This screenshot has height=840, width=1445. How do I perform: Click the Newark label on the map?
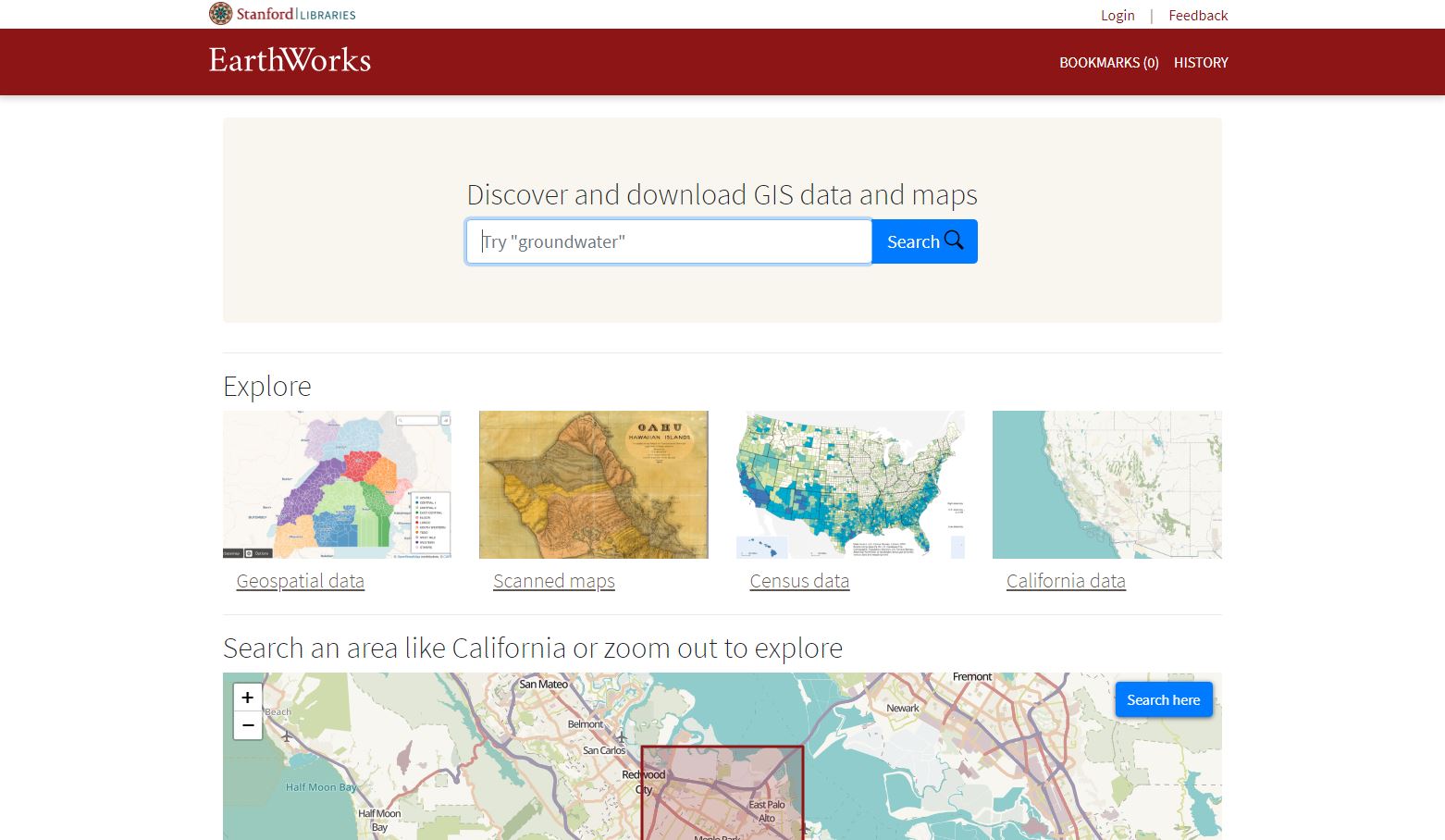pos(903,709)
